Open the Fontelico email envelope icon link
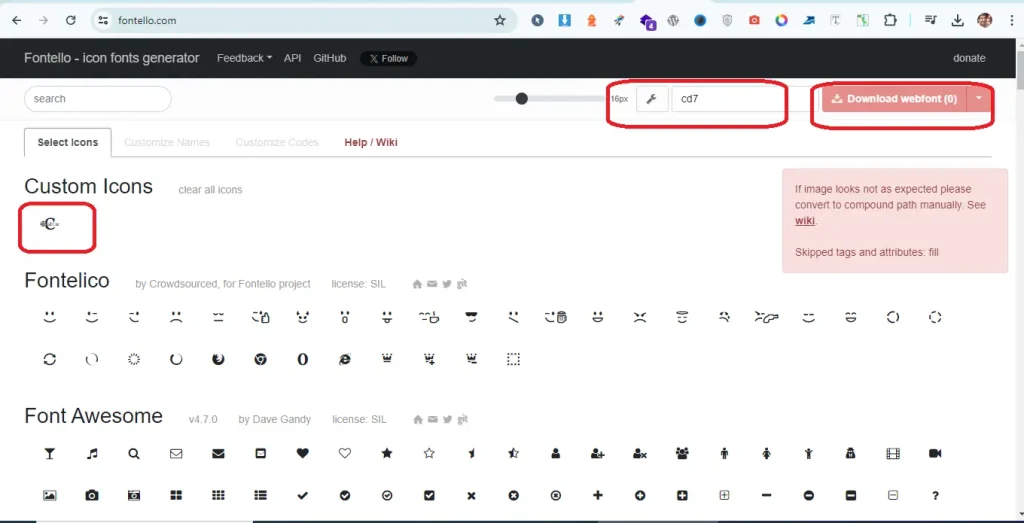 (432, 284)
